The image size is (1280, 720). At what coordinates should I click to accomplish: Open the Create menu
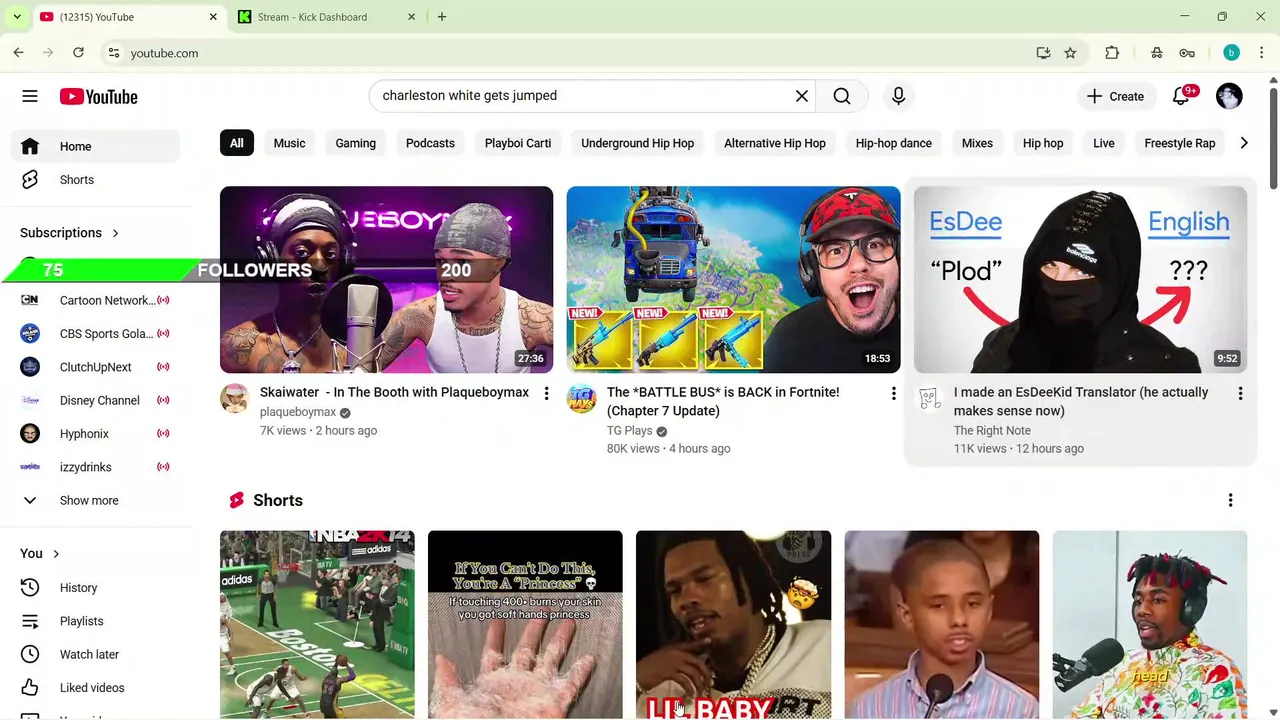coord(1115,96)
